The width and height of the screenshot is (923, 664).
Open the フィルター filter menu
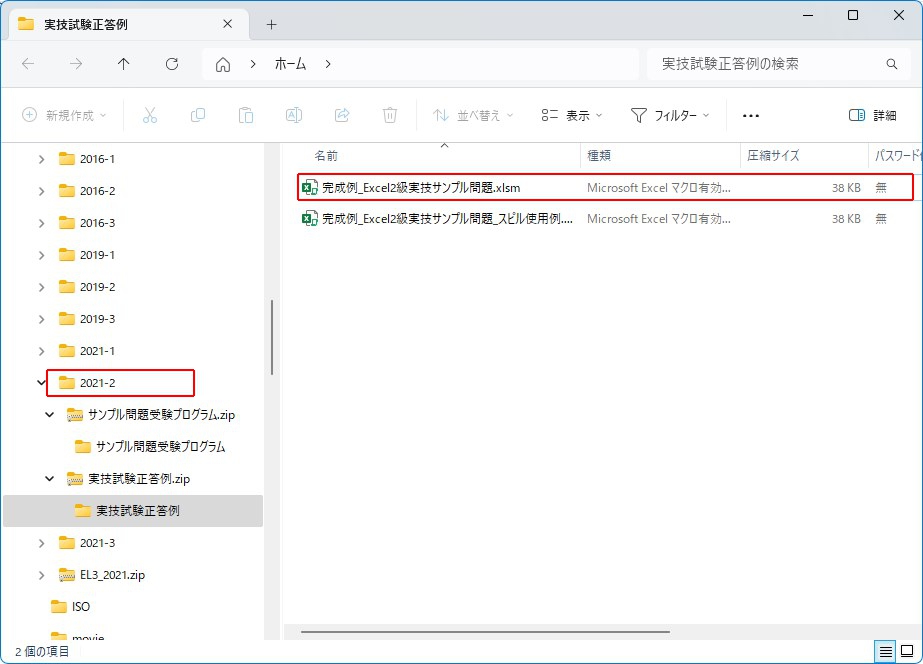670,115
